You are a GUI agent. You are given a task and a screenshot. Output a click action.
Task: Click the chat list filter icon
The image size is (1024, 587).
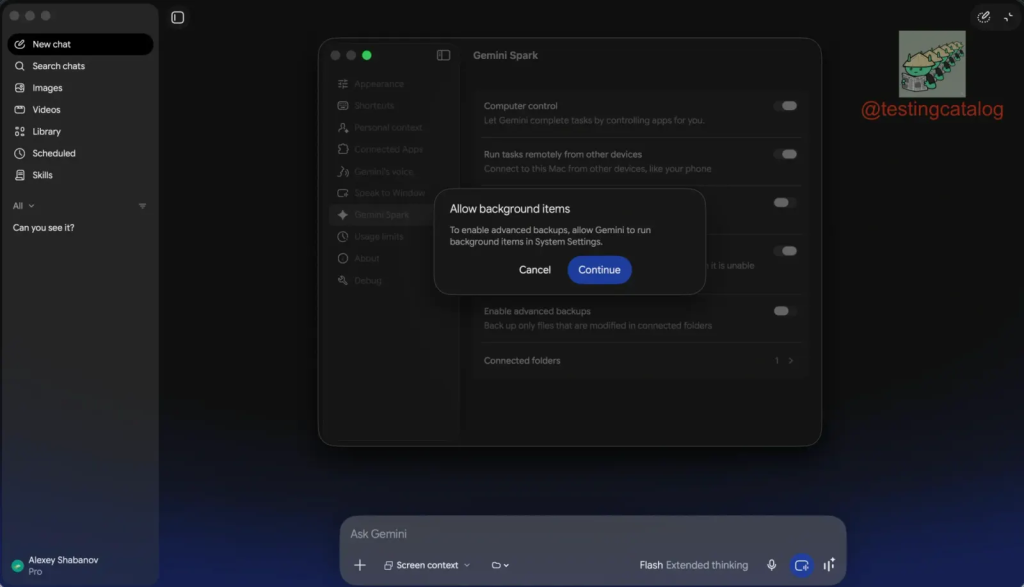click(x=142, y=206)
